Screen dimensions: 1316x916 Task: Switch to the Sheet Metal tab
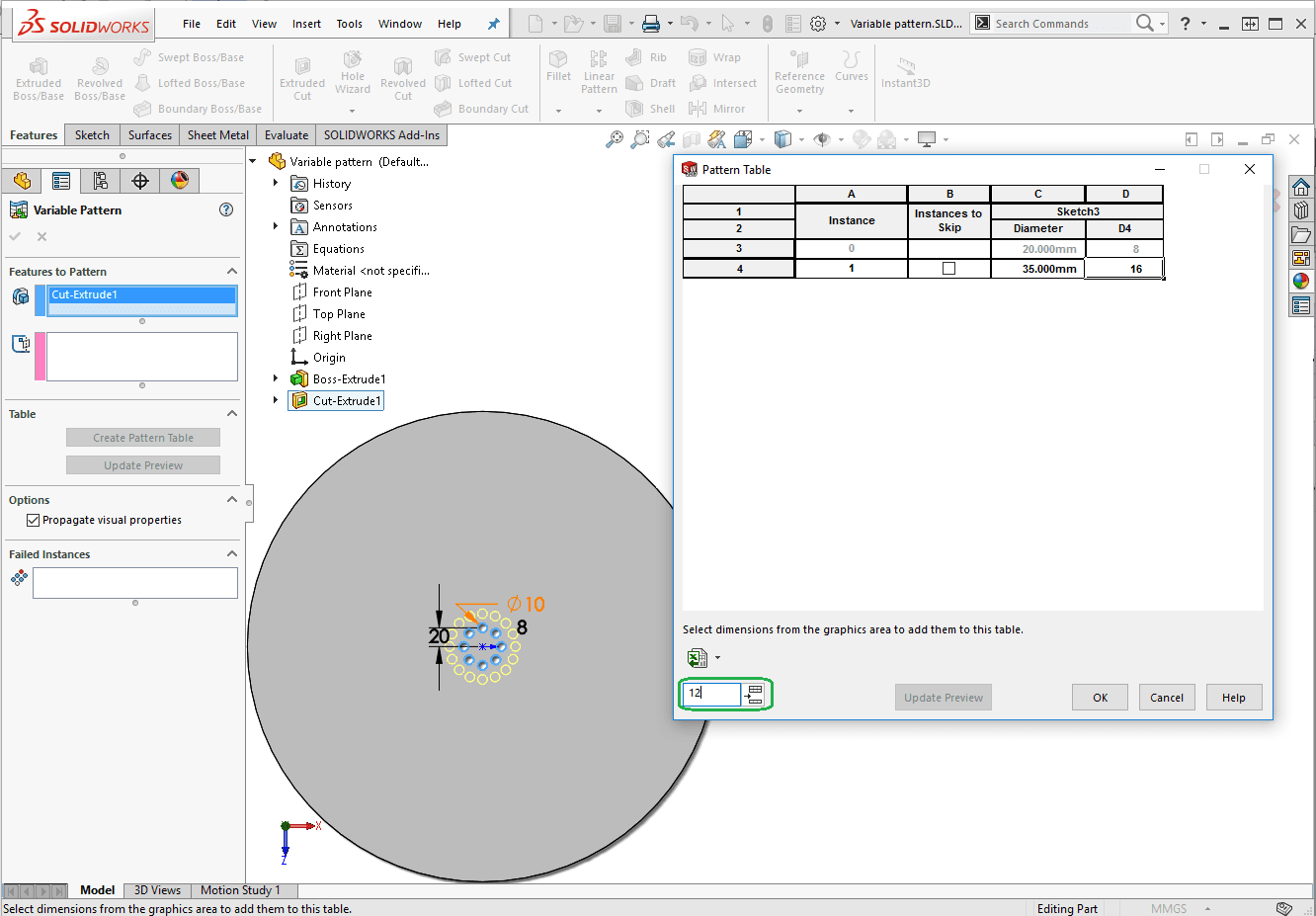218,135
